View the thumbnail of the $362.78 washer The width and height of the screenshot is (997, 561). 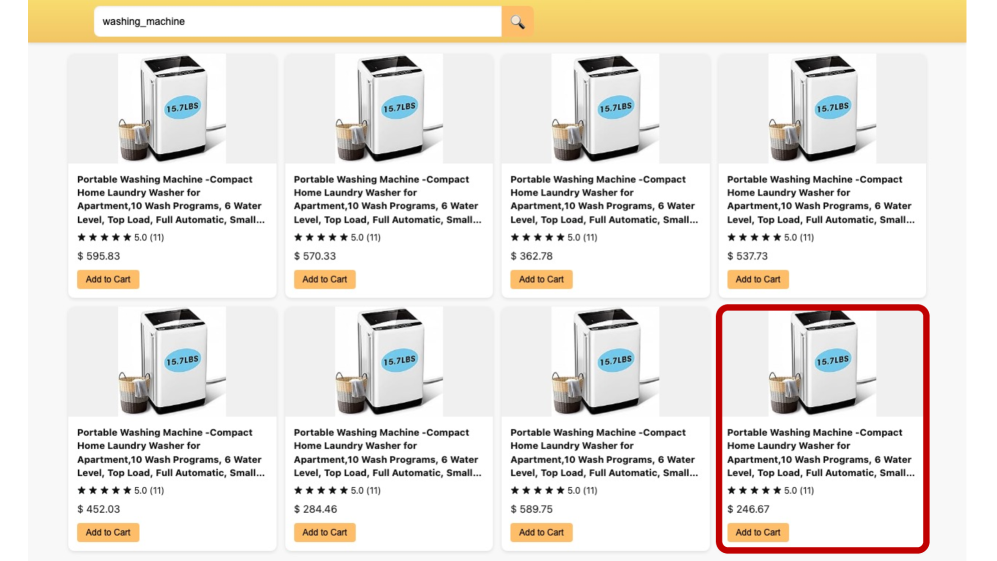605,108
